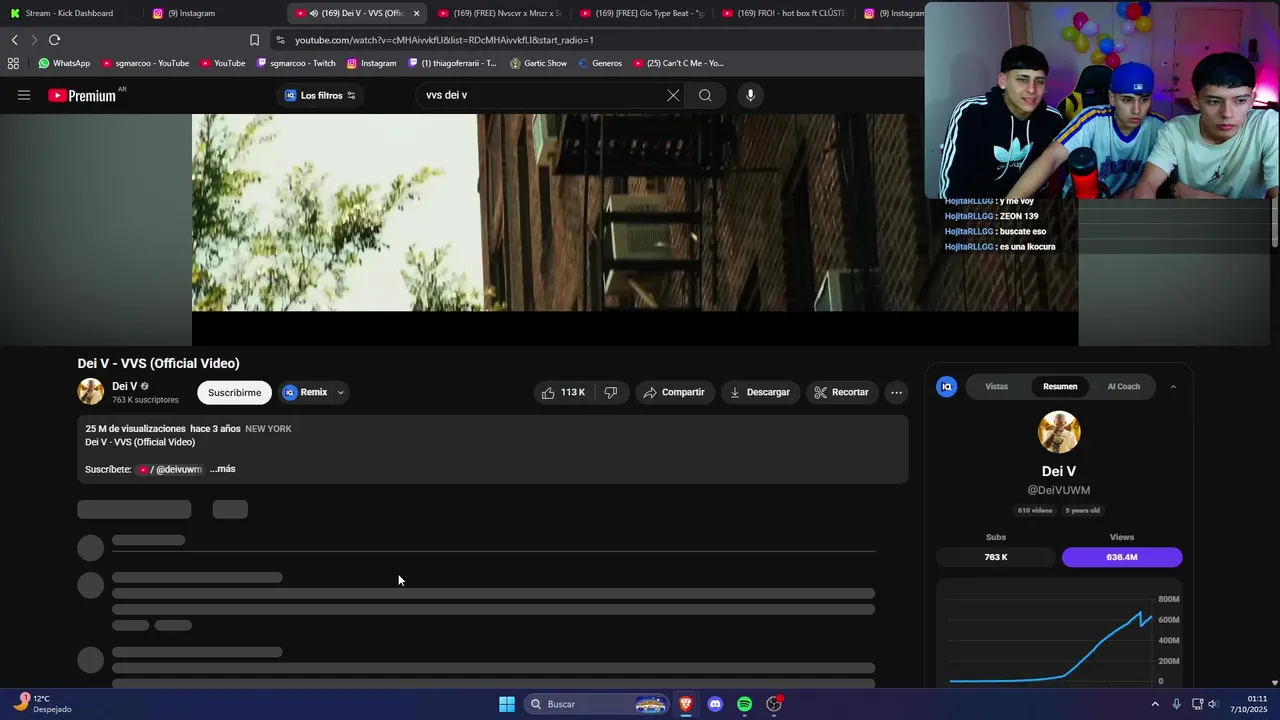Switch to (FREE) Nvscvr x Mnzr tab
Viewport: 1280px width, 720px height.
pyautogui.click(x=502, y=13)
